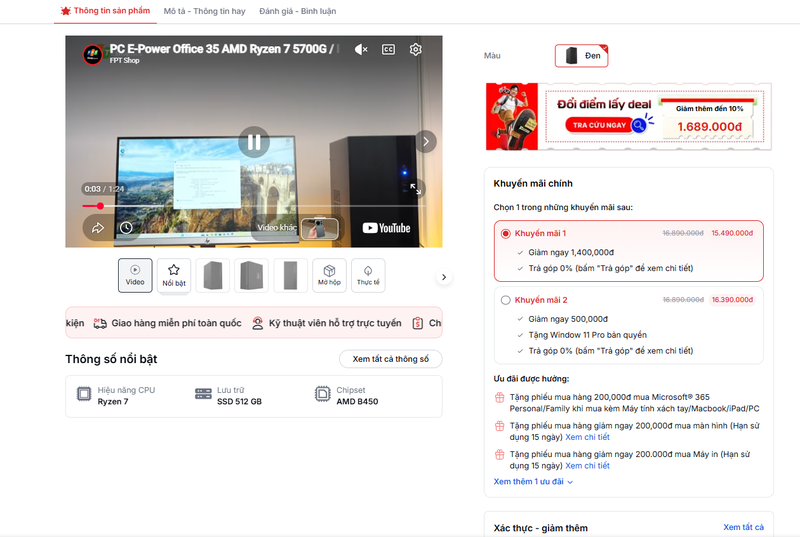Click the video share arrow icon

pyautogui.click(x=97, y=228)
